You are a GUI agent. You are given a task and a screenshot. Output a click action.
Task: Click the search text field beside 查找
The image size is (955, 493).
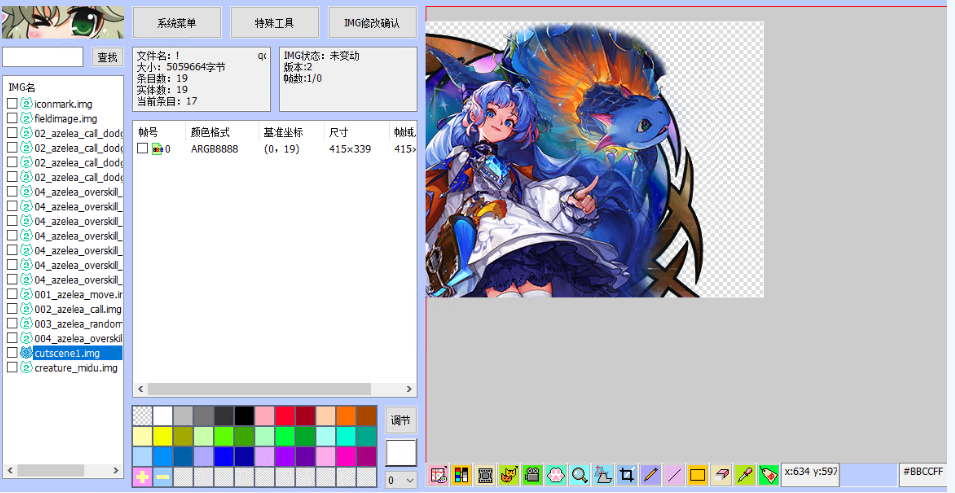[43, 57]
